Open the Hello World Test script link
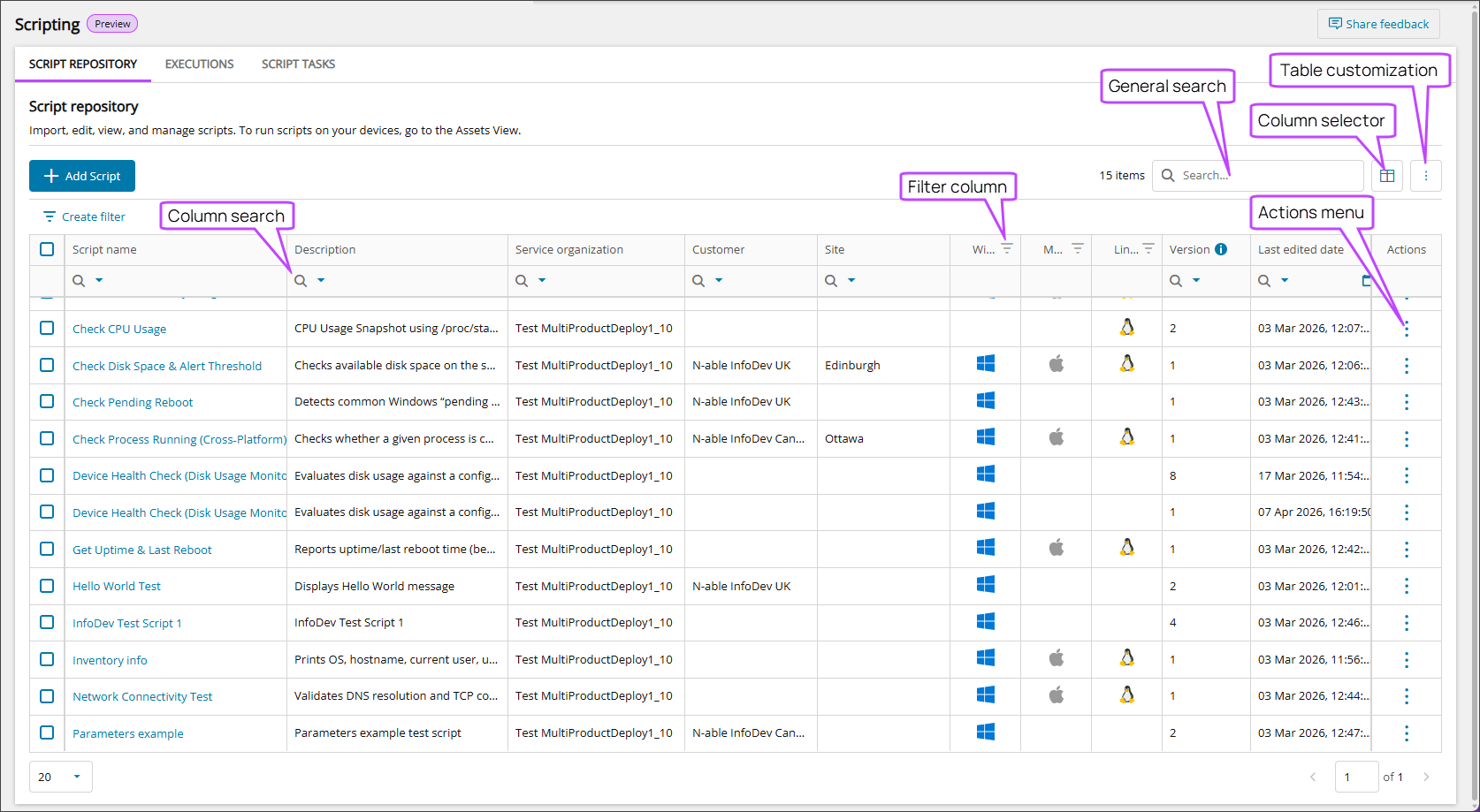This screenshot has height=812, width=1480. pyautogui.click(x=117, y=587)
